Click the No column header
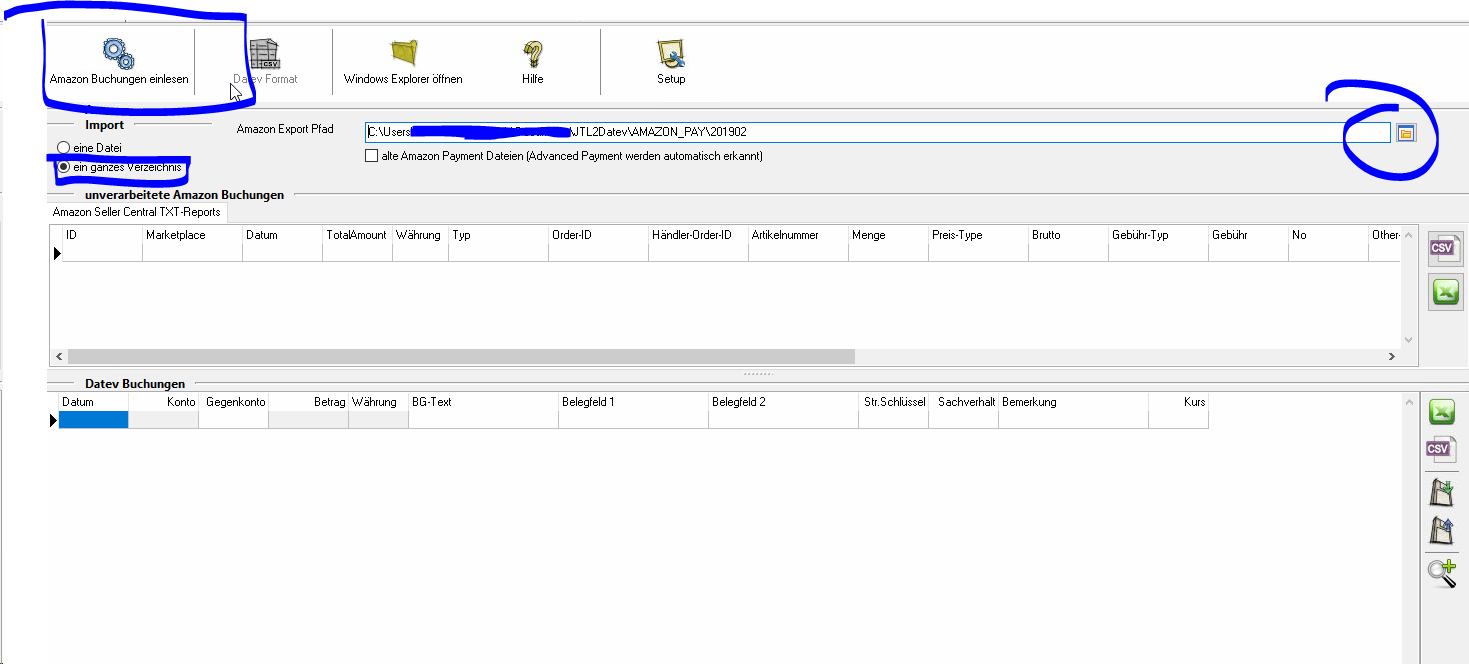 1329,235
